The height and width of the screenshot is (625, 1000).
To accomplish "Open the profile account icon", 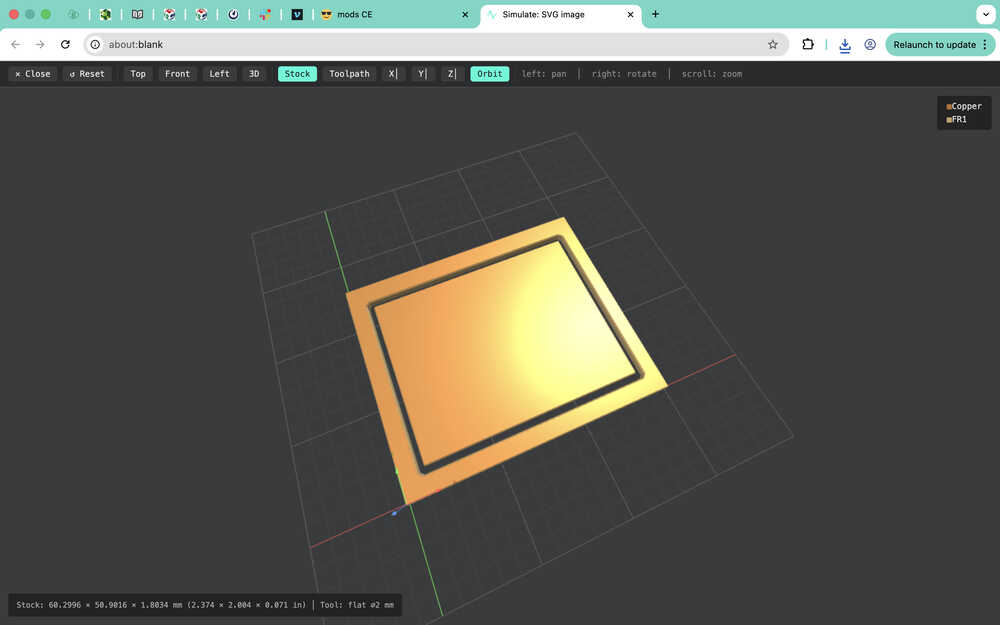I will pyautogui.click(x=870, y=45).
